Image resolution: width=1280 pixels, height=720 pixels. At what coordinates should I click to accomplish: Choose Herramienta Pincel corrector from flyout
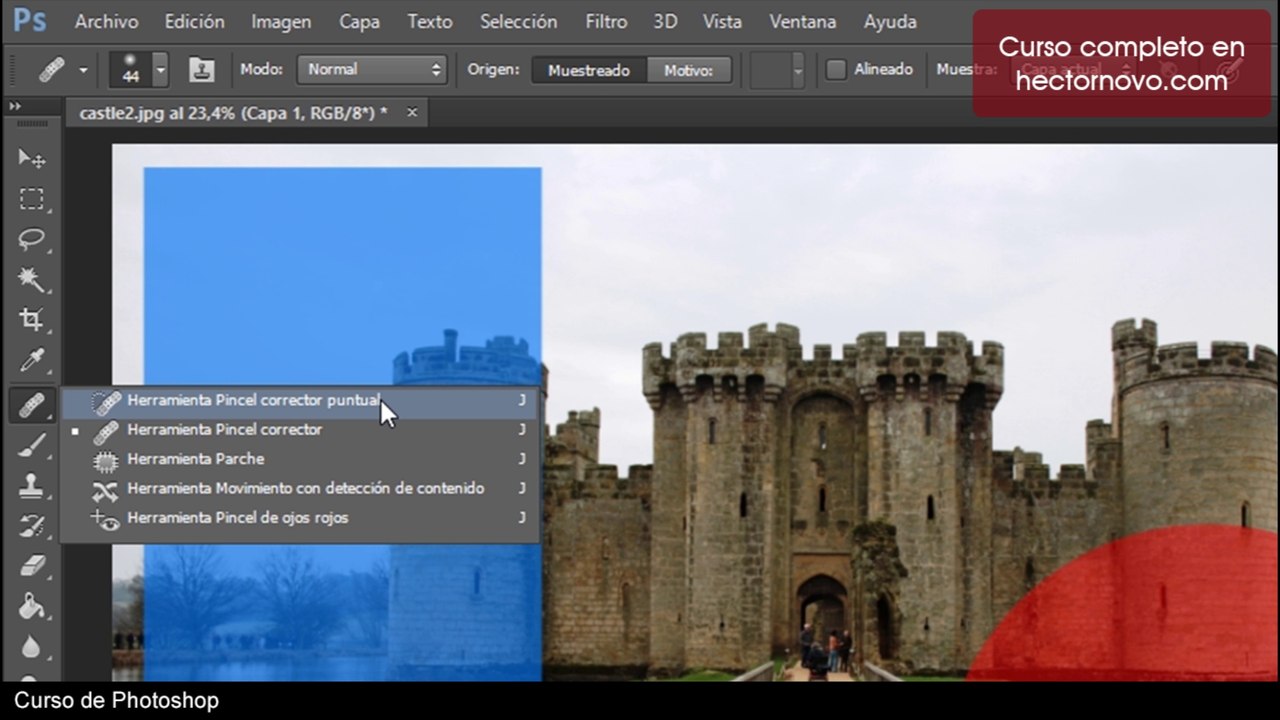pos(300,430)
